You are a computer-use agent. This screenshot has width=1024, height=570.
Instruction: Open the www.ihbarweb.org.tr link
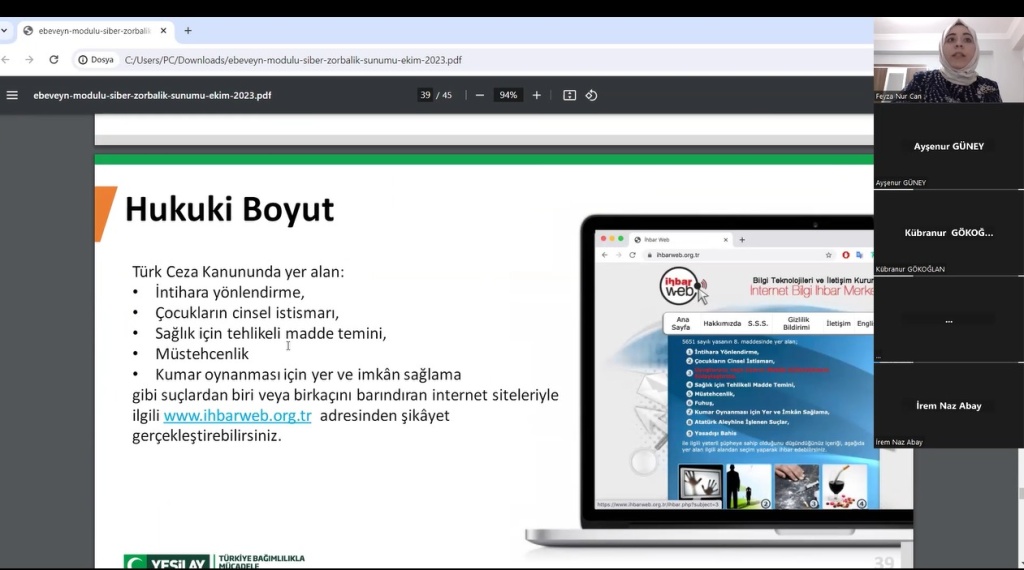(238, 415)
